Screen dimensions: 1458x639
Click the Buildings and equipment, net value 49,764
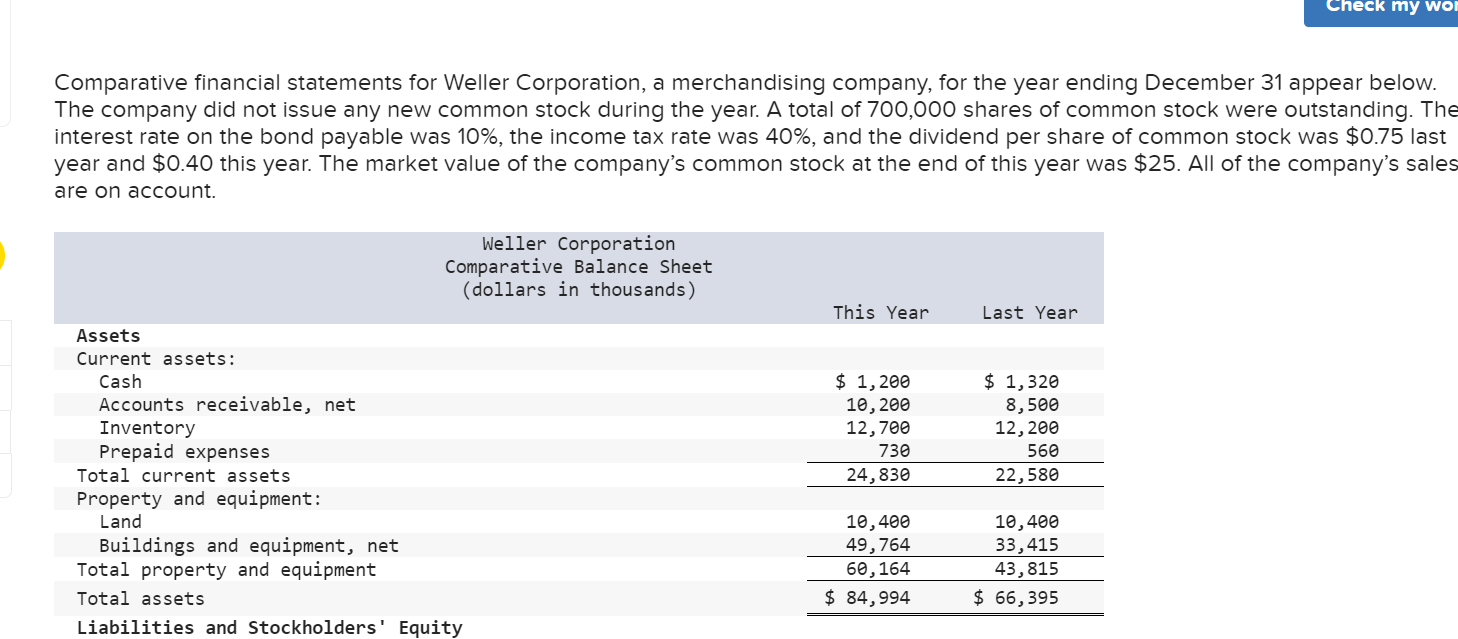(x=880, y=544)
